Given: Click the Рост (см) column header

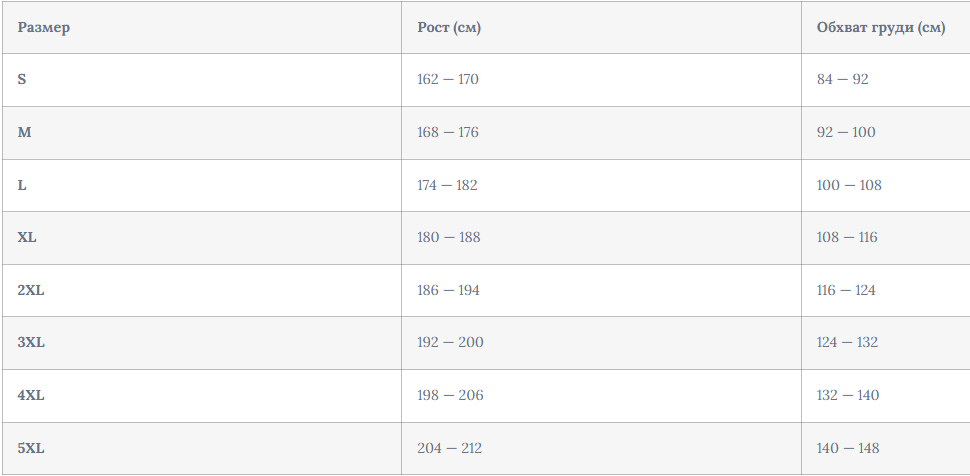Looking at the screenshot, I should click(x=449, y=28).
